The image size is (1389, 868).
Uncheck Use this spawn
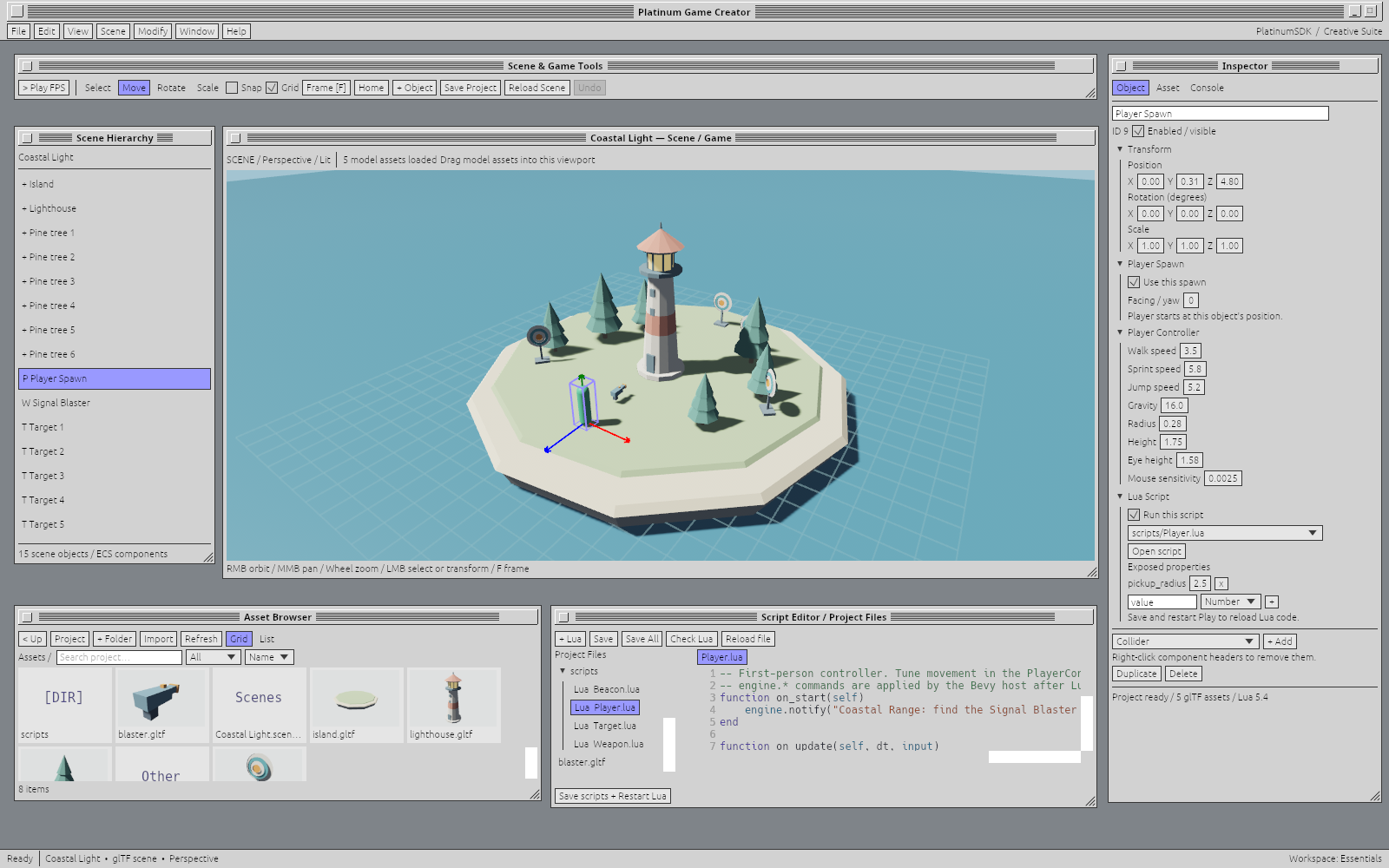point(1134,282)
